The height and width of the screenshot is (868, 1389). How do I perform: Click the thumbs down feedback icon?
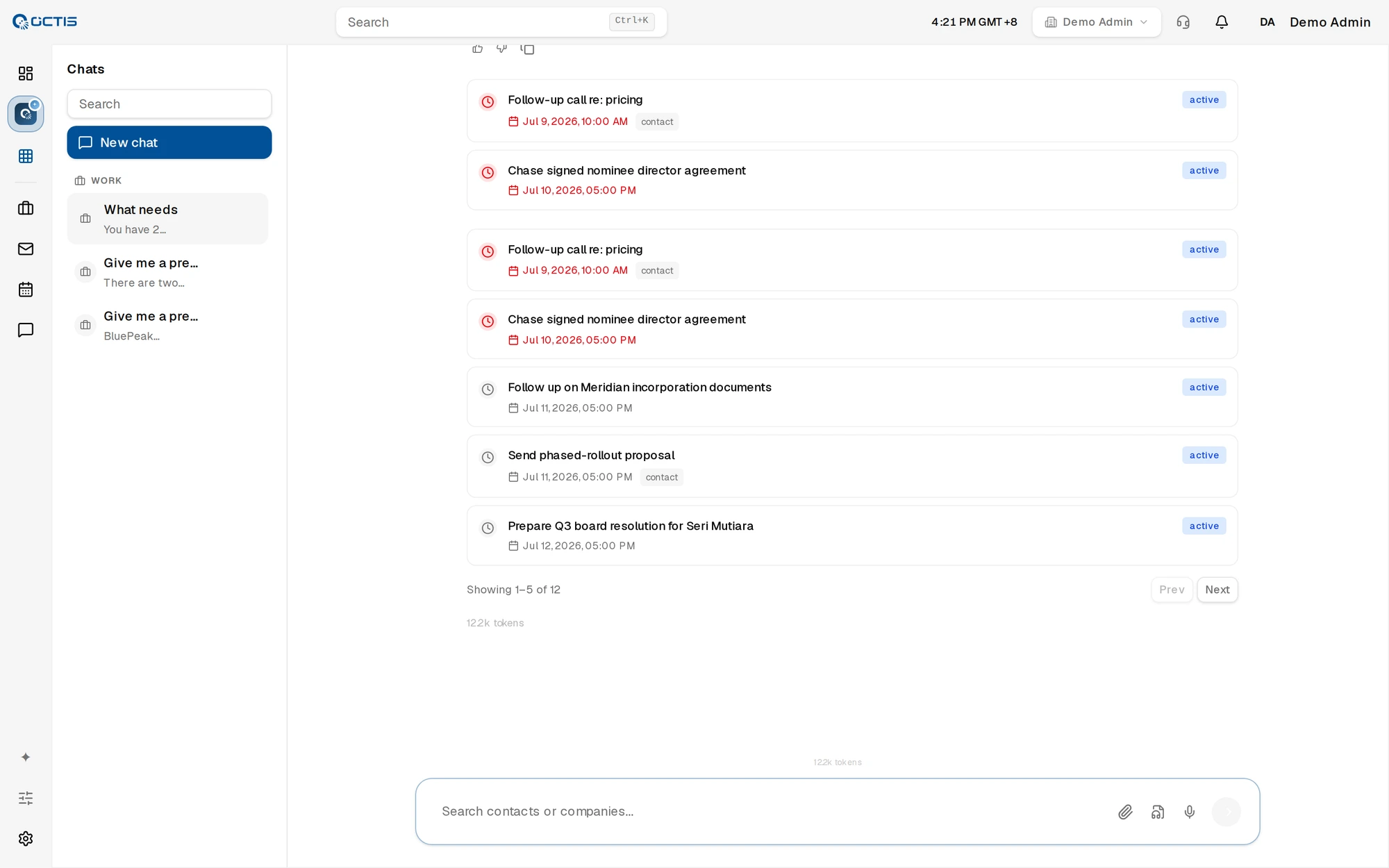point(502,49)
